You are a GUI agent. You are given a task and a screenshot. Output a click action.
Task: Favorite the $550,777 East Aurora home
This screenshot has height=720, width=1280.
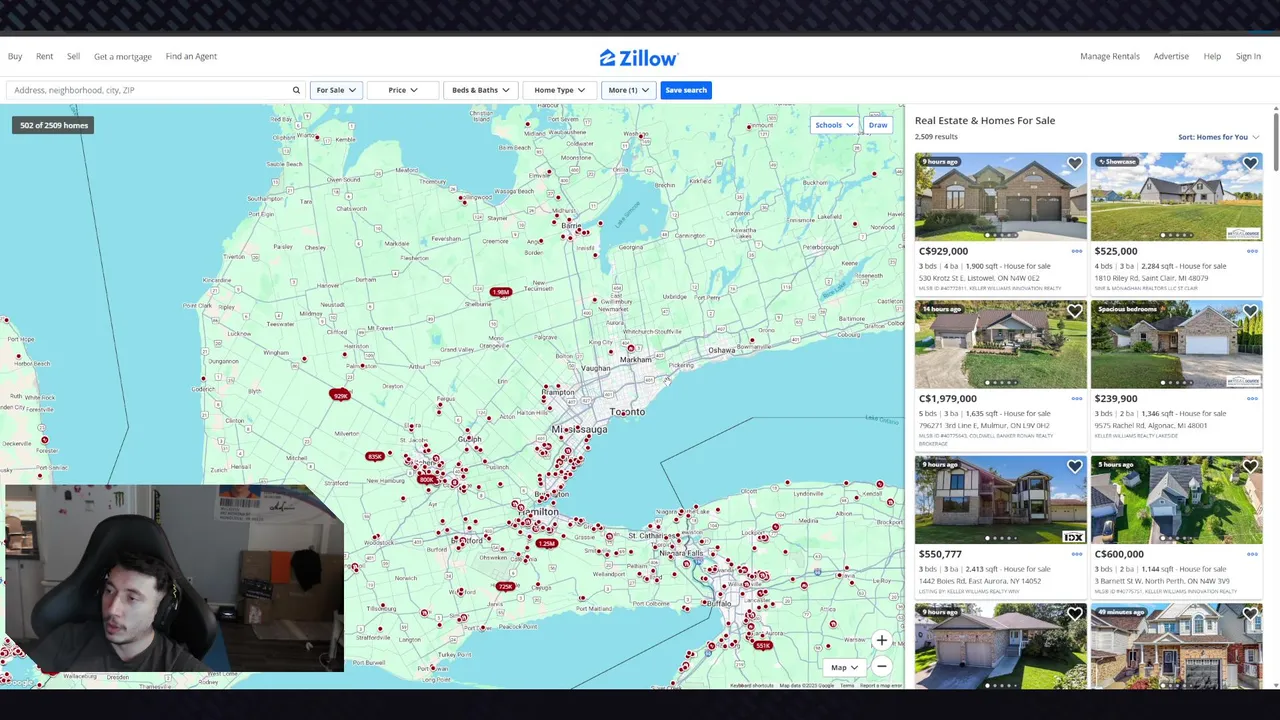1074,467
